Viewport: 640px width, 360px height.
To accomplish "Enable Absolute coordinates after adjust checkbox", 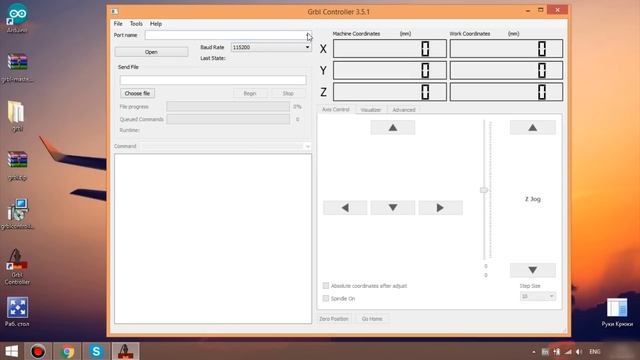I will (326, 286).
